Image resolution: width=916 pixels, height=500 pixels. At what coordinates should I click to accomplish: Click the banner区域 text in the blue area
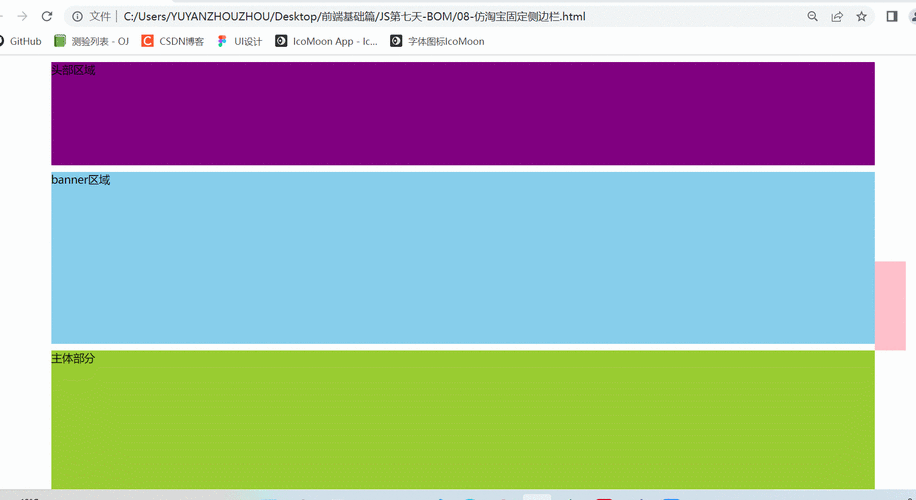point(81,180)
